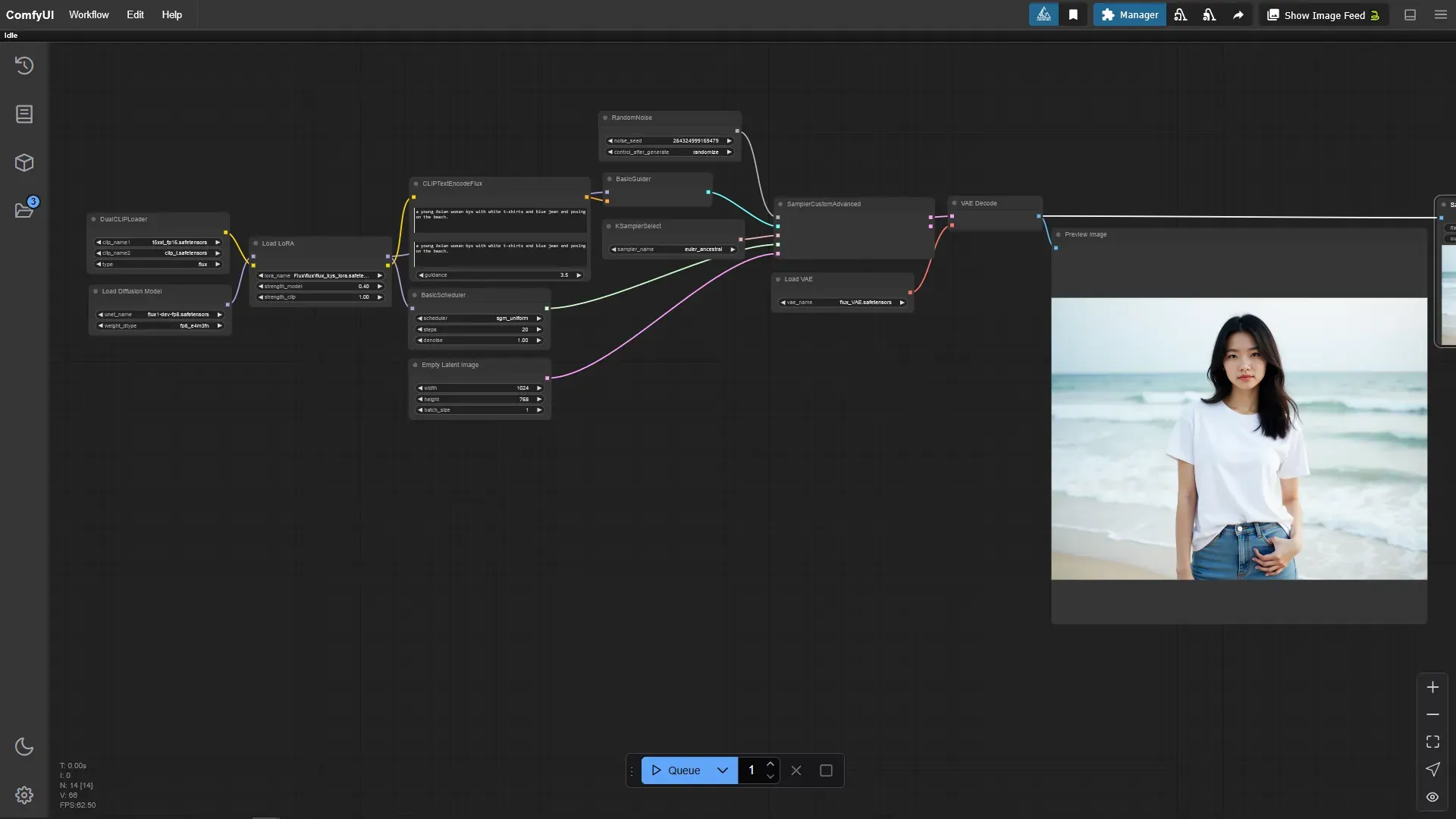Adjust the strength_model slider in Load LoRA
1456x819 pixels.
coord(321,287)
